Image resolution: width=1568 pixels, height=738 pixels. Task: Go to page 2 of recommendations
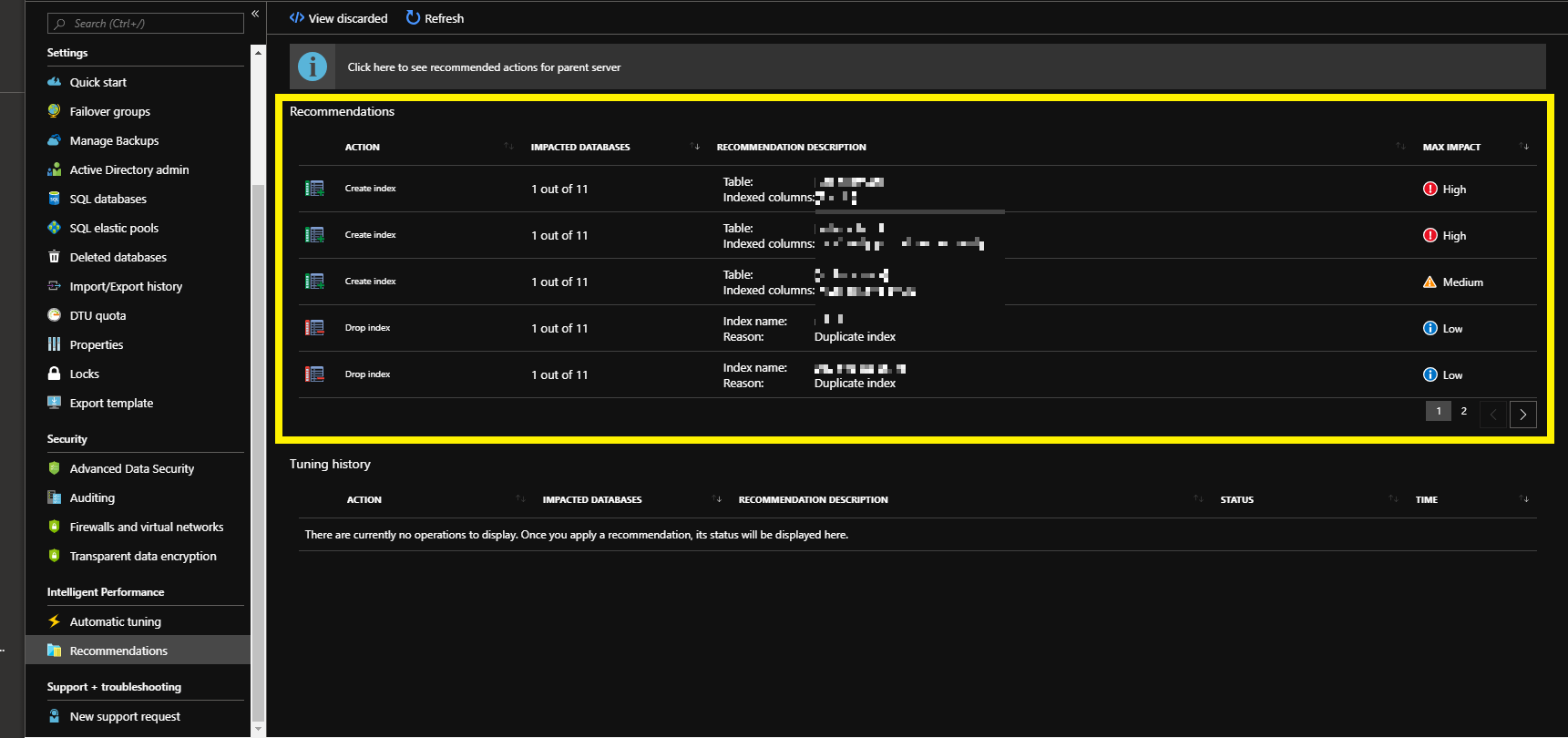tap(1464, 412)
